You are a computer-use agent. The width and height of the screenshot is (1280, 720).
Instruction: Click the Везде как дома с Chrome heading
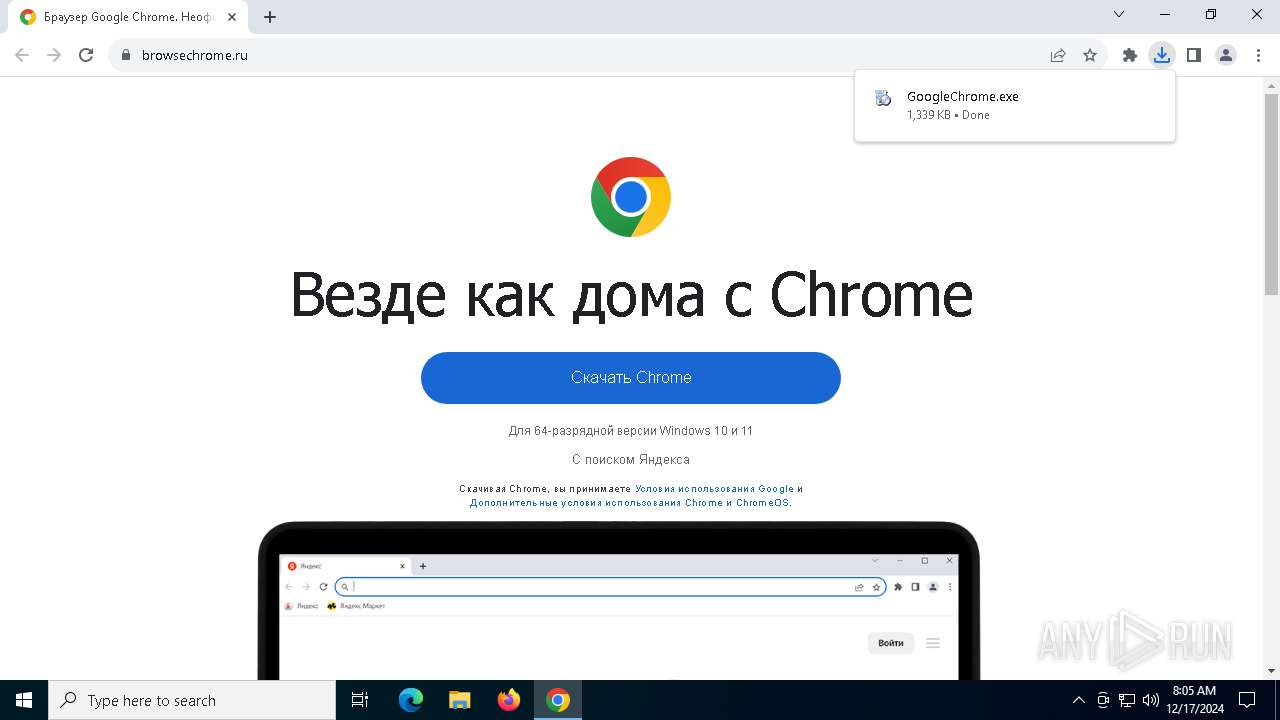click(631, 295)
